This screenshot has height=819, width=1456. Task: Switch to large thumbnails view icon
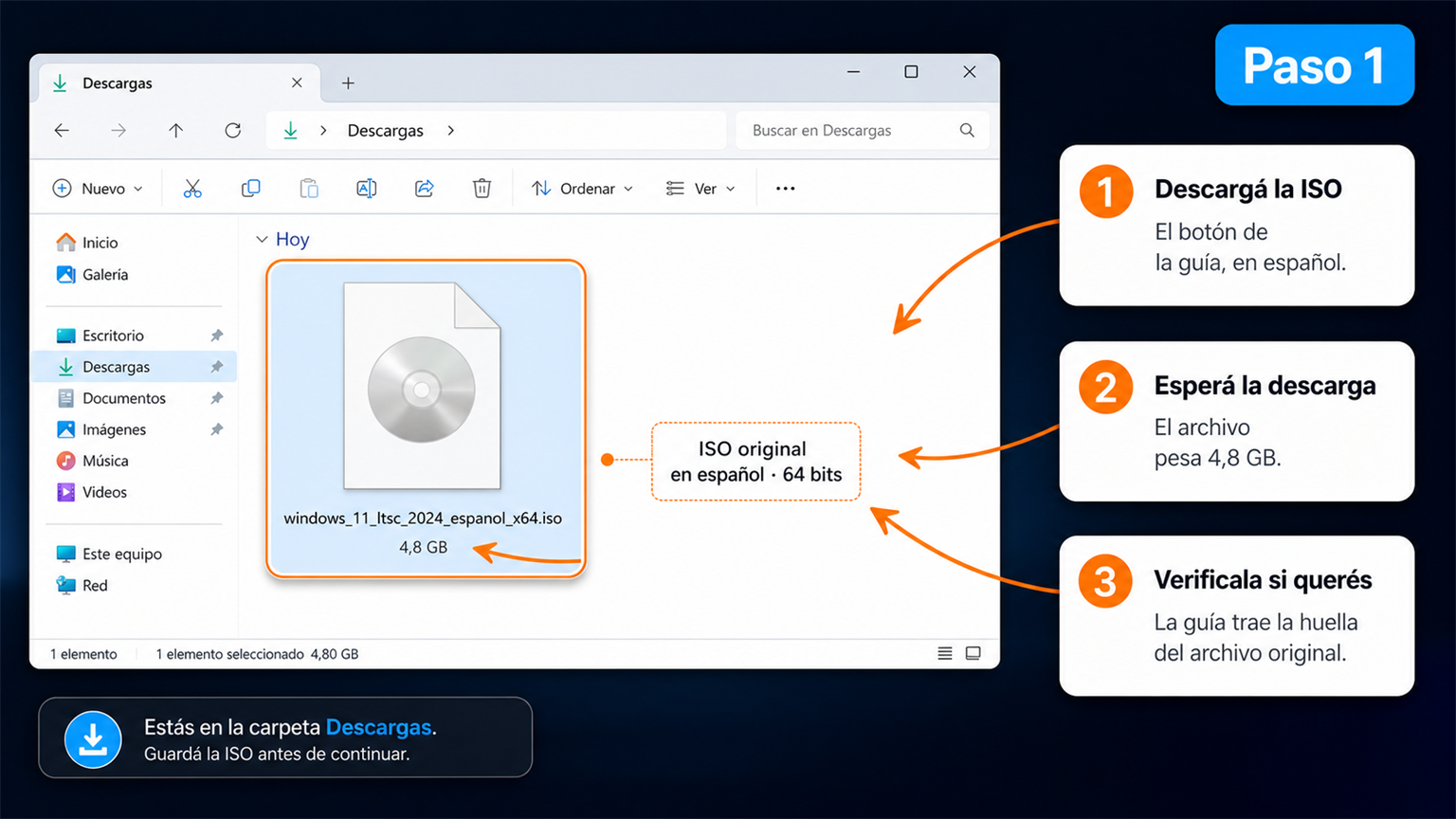coord(973,653)
